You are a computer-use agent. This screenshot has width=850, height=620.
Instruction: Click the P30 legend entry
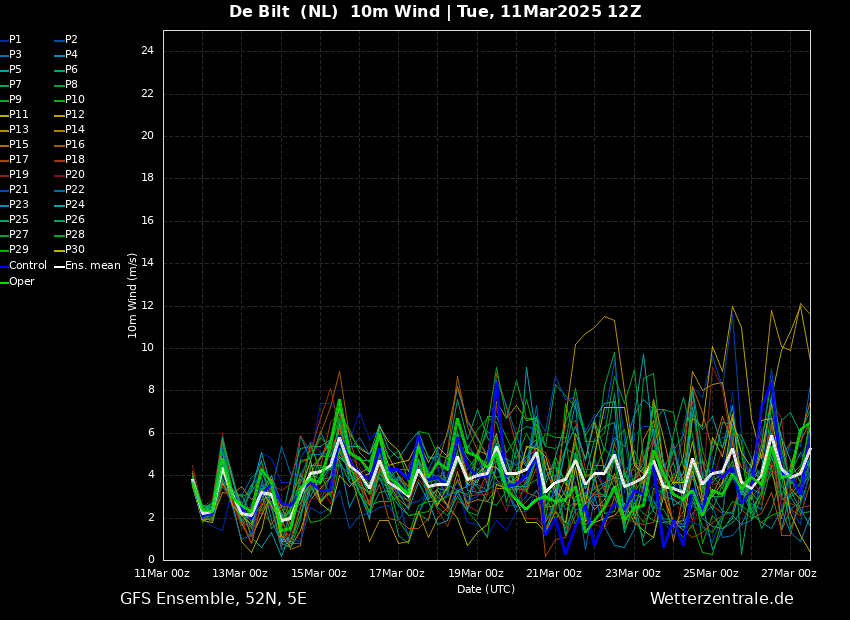[69, 250]
